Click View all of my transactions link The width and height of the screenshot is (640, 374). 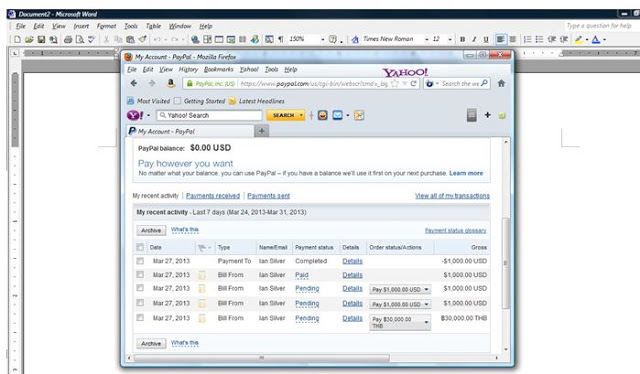[x=452, y=196]
